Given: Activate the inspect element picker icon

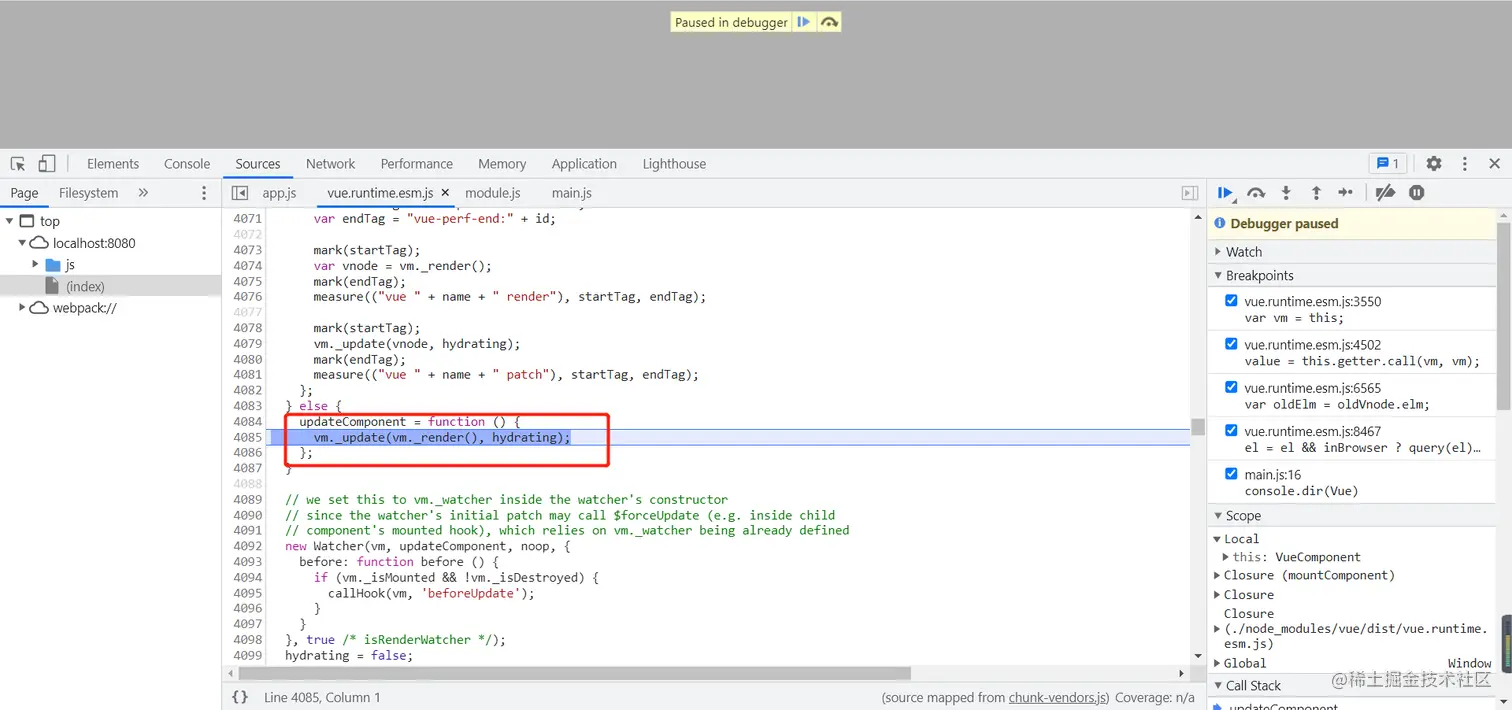Looking at the screenshot, I should coord(18,164).
